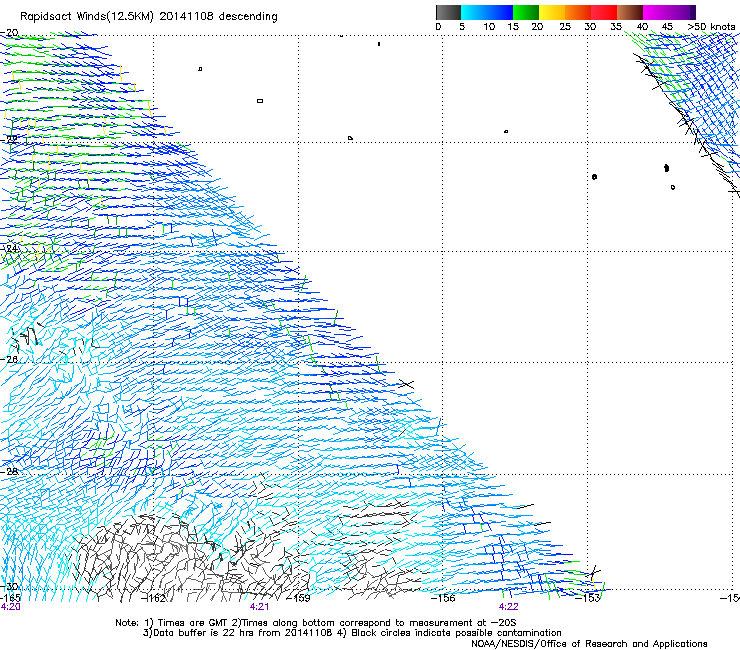Click the latitude label '-28'
The image size is (740, 650).
pos(9,471)
